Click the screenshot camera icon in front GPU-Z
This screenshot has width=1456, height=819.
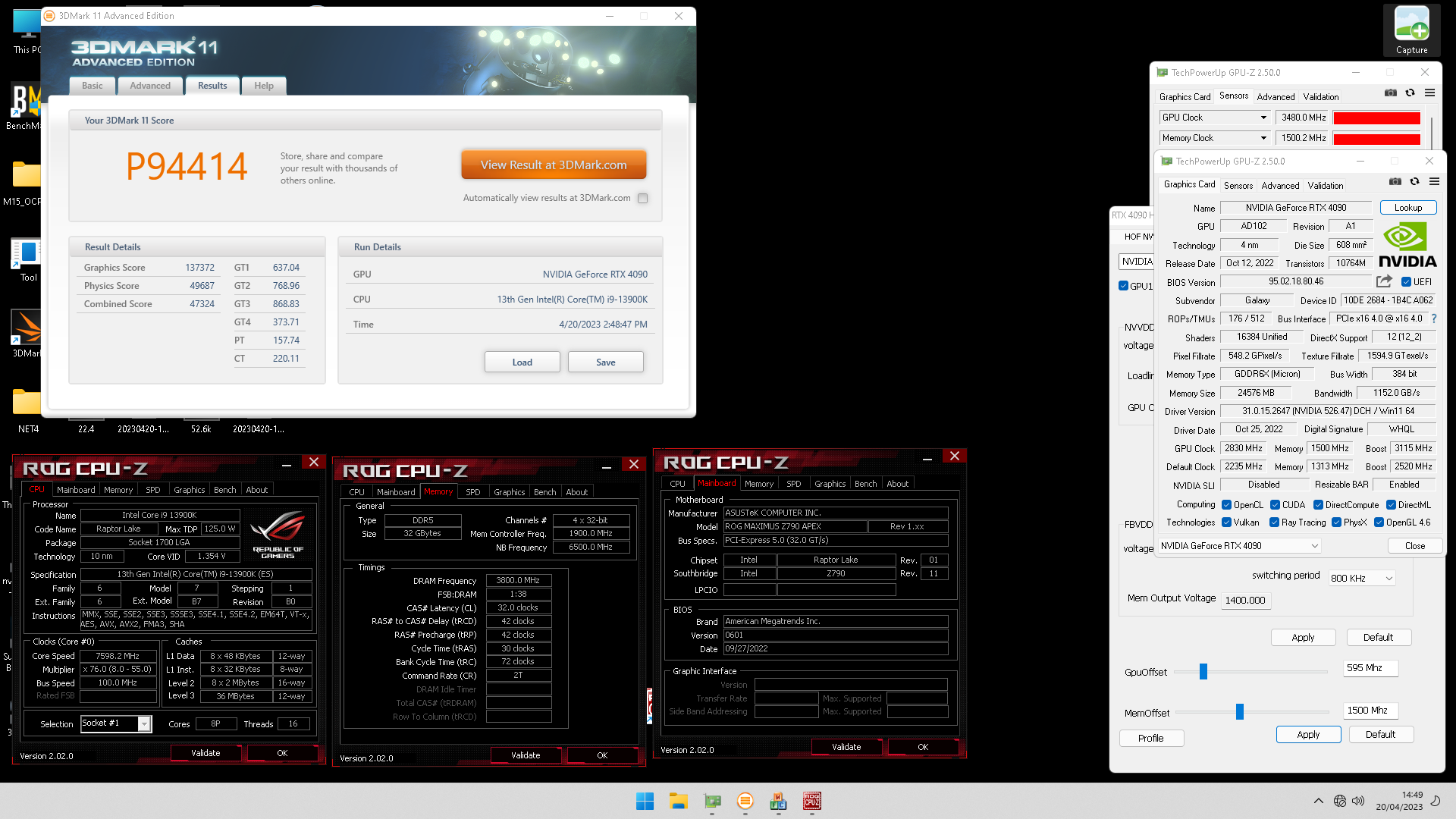(1395, 181)
